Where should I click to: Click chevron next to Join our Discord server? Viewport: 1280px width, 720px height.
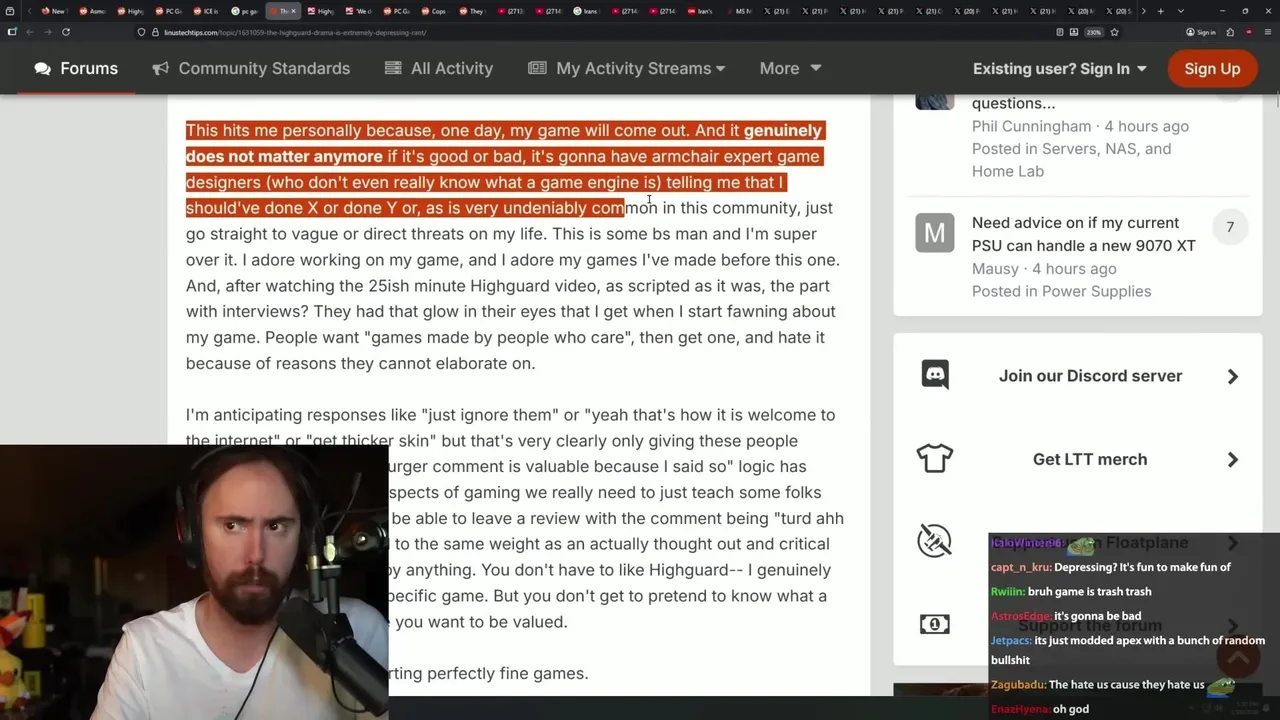(x=1232, y=376)
